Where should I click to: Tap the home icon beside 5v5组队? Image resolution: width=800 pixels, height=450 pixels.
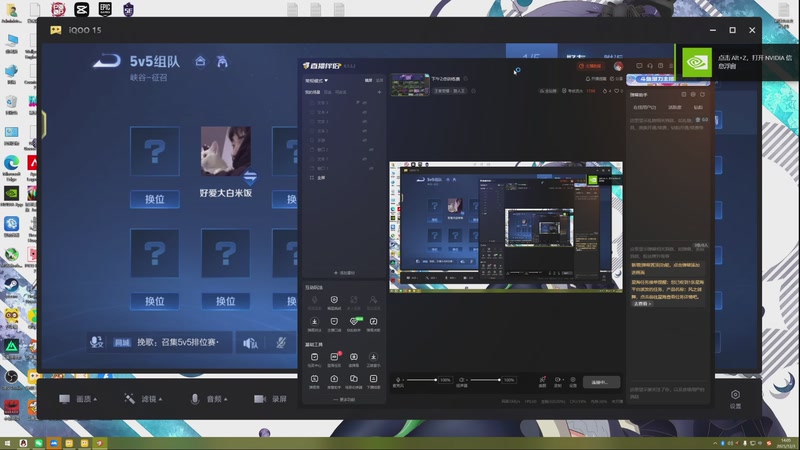pyautogui.click(x=201, y=62)
